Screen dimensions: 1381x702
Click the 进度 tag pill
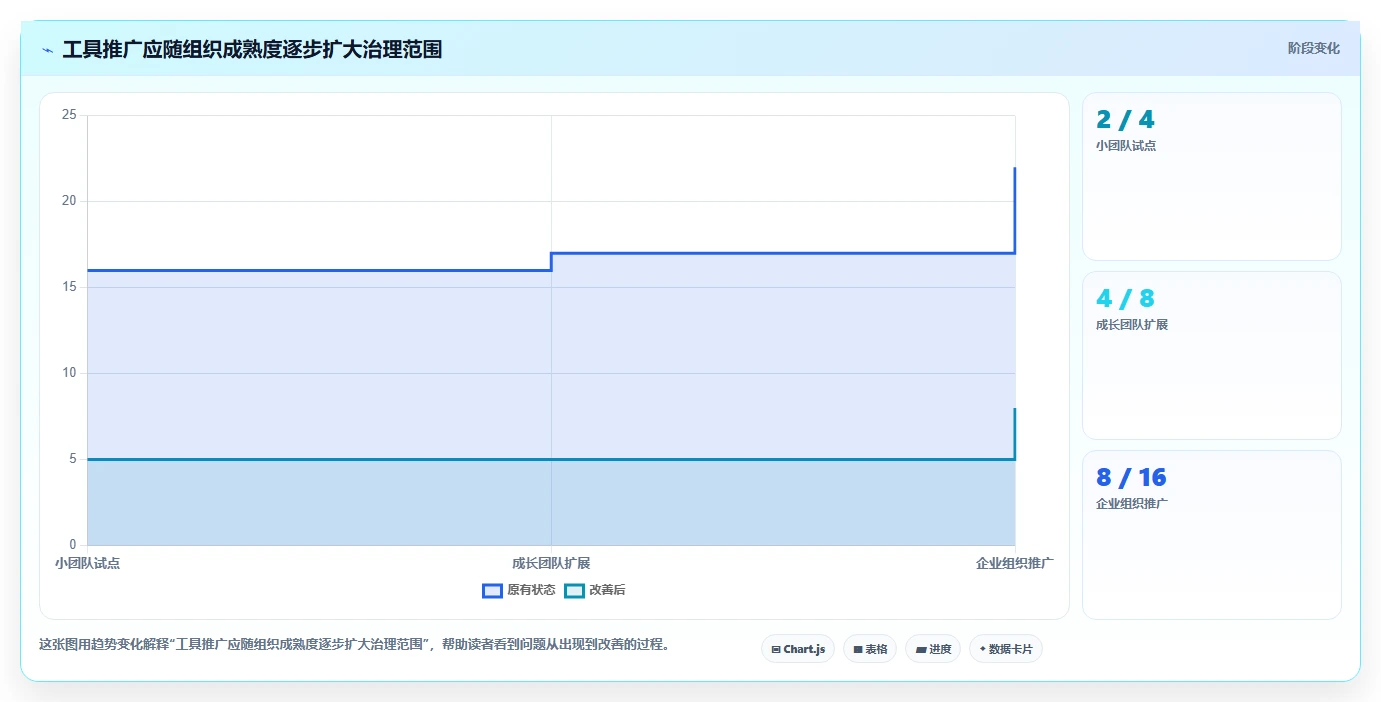coord(933,649)
